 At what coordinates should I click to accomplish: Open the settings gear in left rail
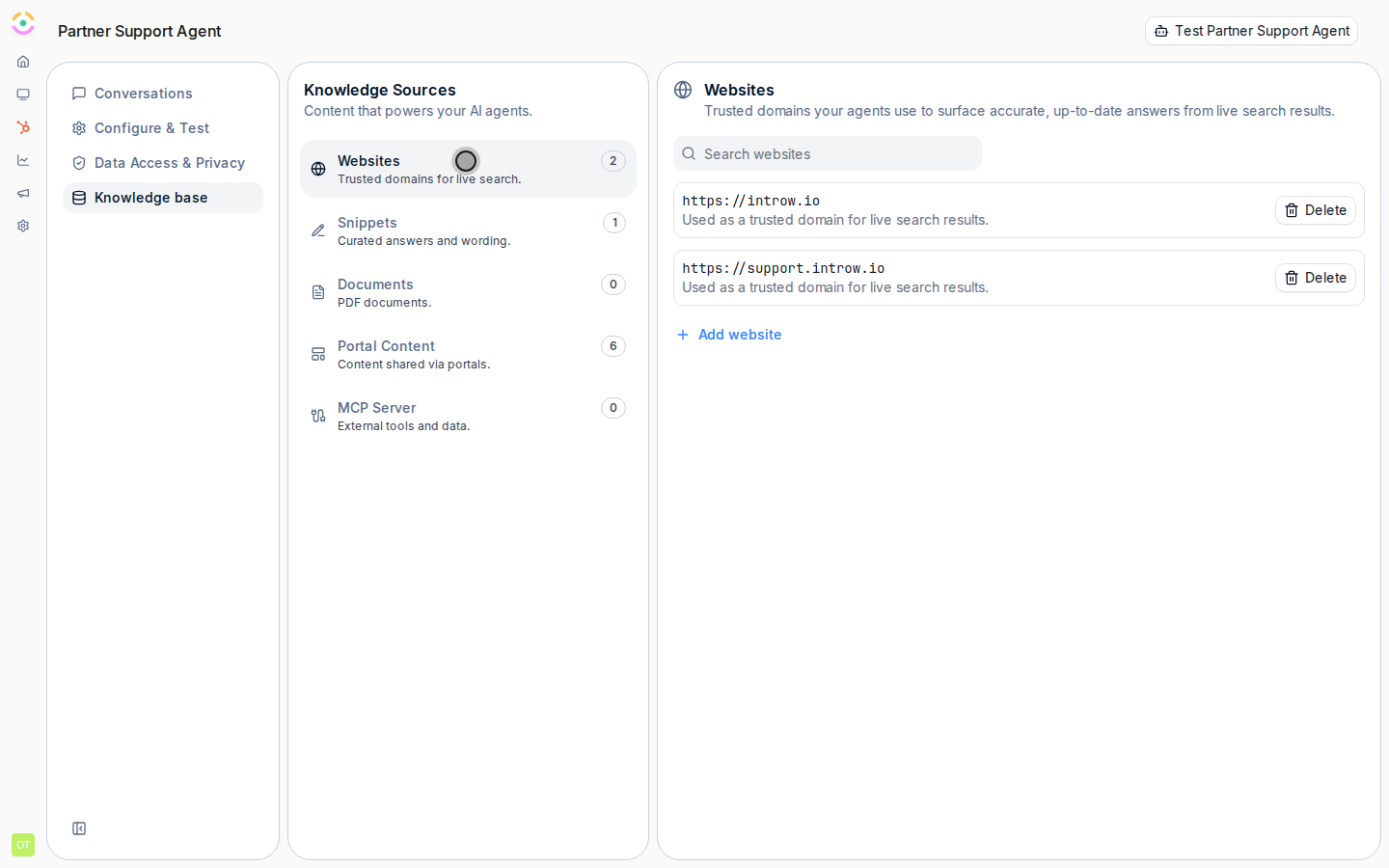coord(23,226)
